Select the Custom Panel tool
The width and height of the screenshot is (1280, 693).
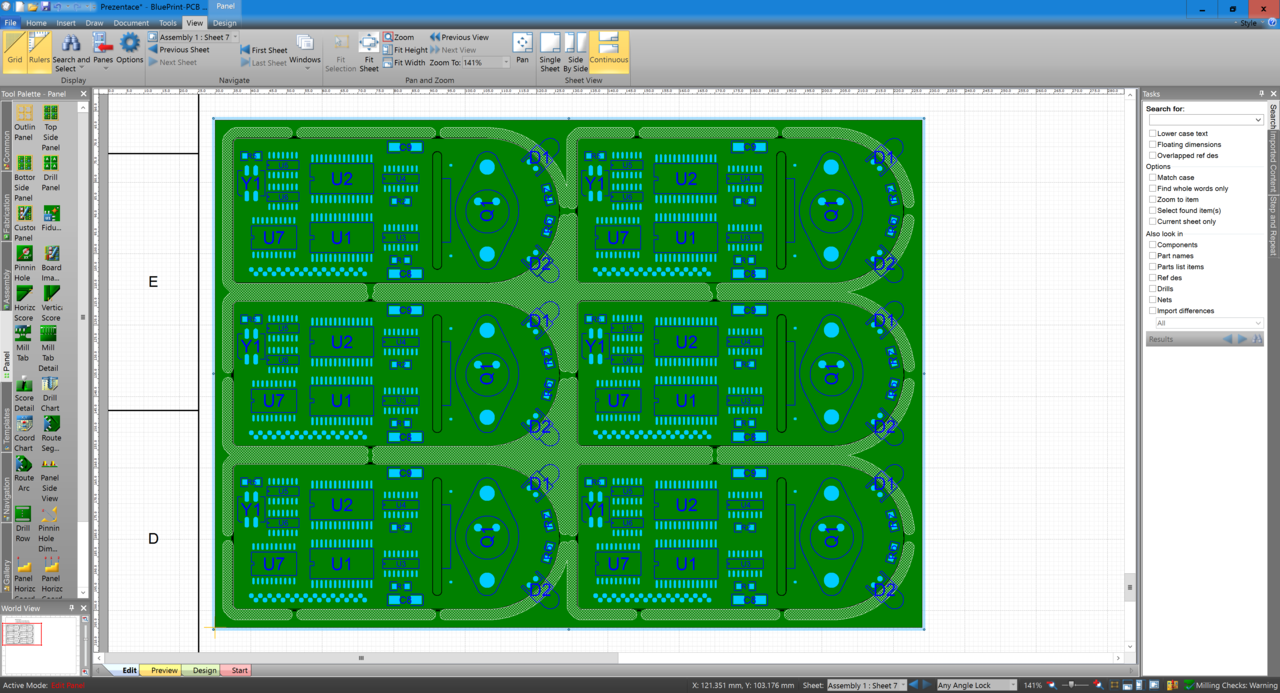[x=24, y=224]
